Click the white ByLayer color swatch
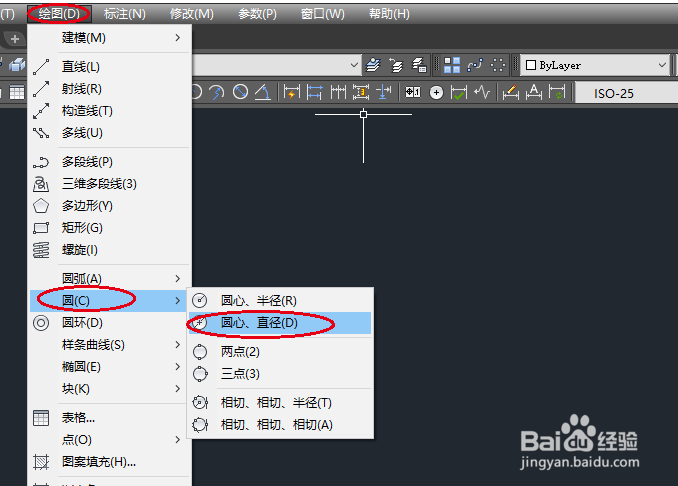This screenshot has height=486, width=678. coord(531,65)
